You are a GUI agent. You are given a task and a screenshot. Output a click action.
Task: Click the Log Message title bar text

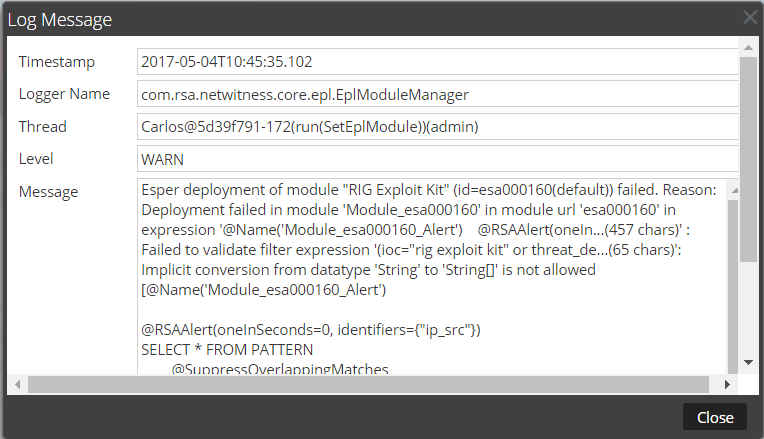pos(60,19)
